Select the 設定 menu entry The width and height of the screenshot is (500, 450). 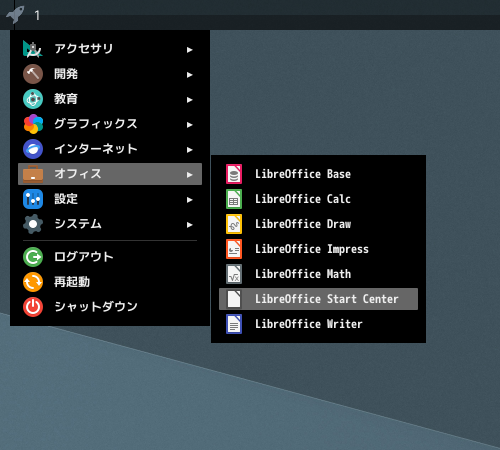[110, 199]
